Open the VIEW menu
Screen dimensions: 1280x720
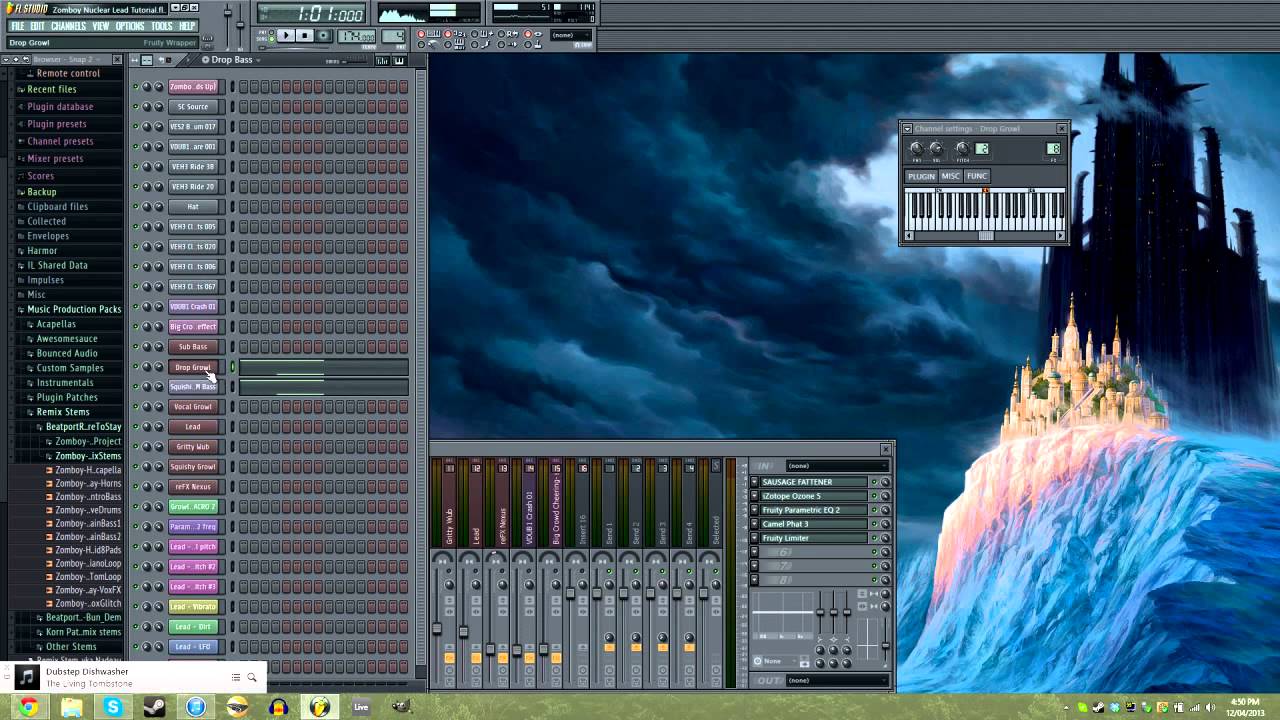point(101,26)
